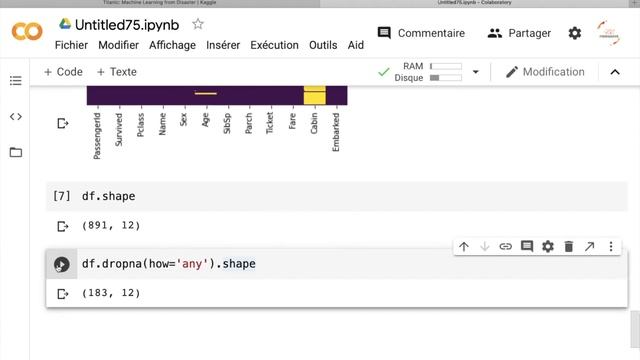
Task: Click the notebook vertical scrollbar
Action: click(635, 329)
